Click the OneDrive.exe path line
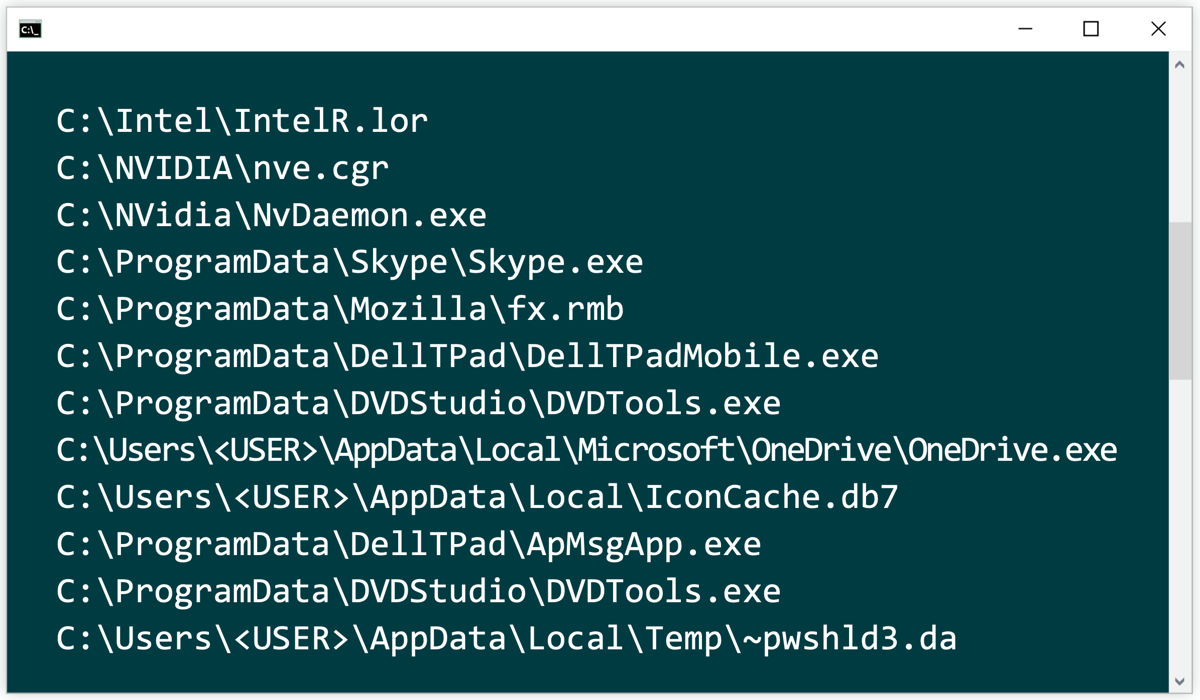The image size is (1200, 700). pyautogui.click(x=586, y=450)
